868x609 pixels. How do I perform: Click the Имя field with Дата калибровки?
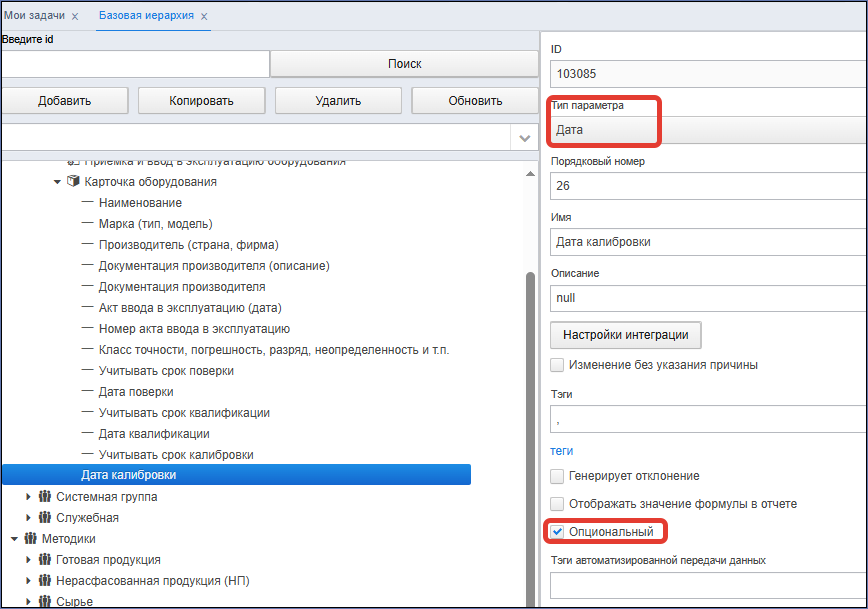click(x=709, y=242)
